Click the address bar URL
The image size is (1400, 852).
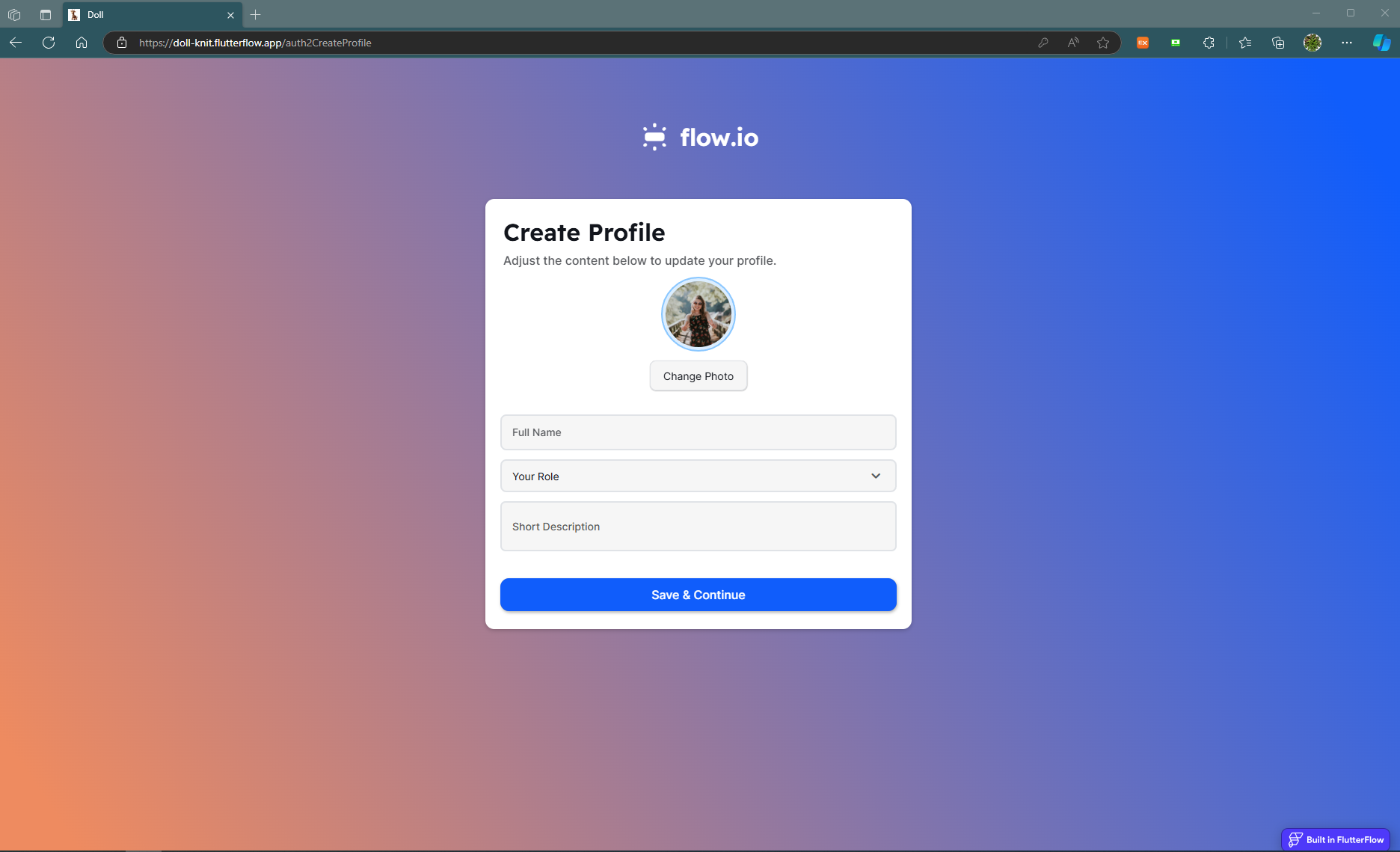[255, 43]
